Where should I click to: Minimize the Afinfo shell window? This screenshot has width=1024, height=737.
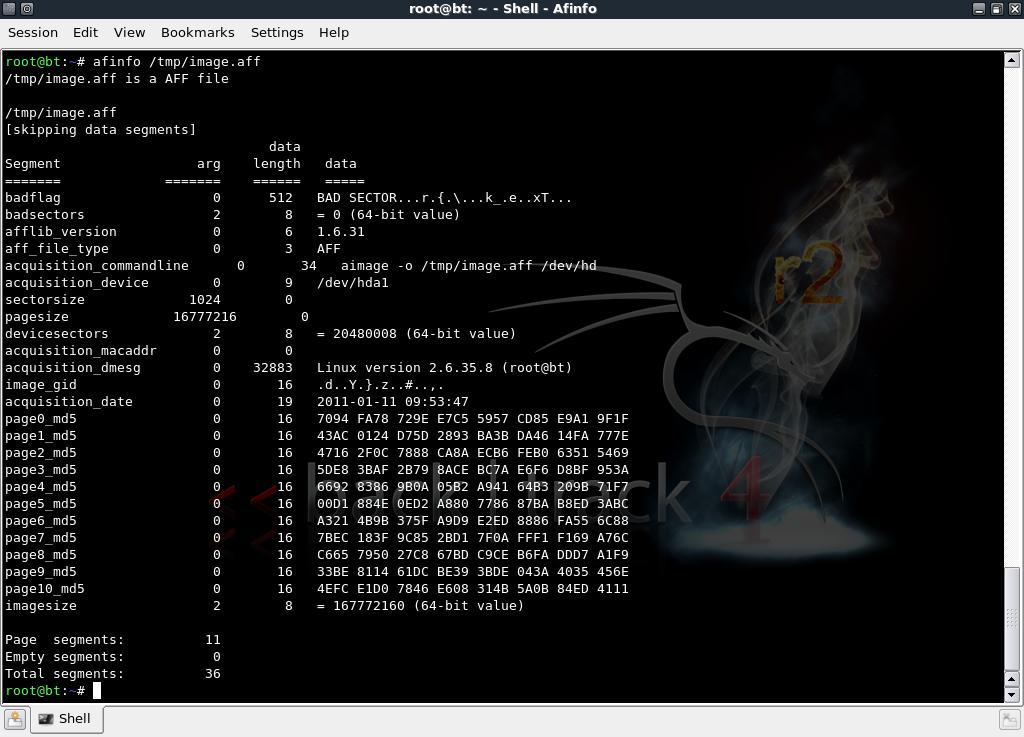978,8
